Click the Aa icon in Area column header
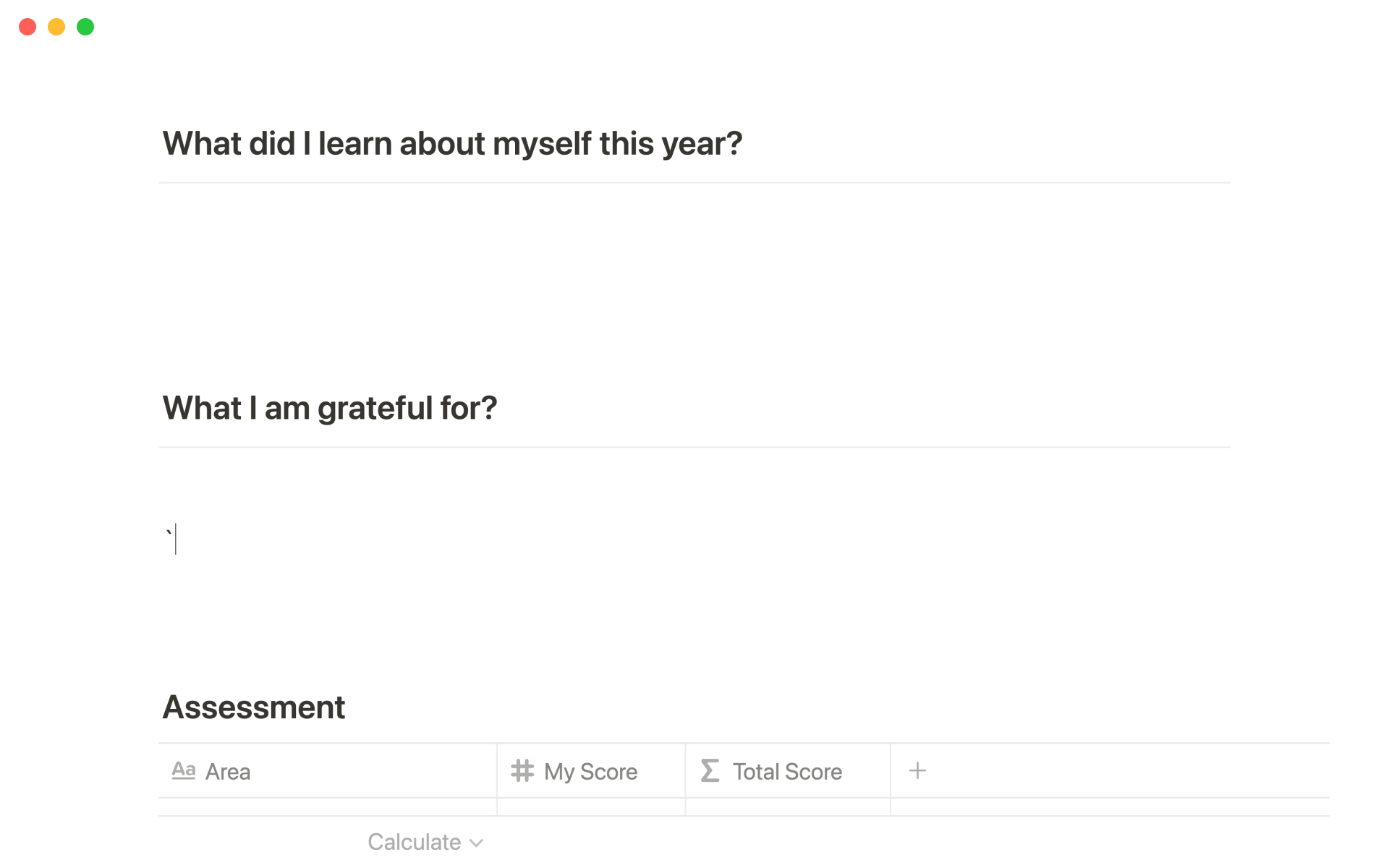Screen dimensions: 1389x868 pyautogui.click(x=183, y=771)
